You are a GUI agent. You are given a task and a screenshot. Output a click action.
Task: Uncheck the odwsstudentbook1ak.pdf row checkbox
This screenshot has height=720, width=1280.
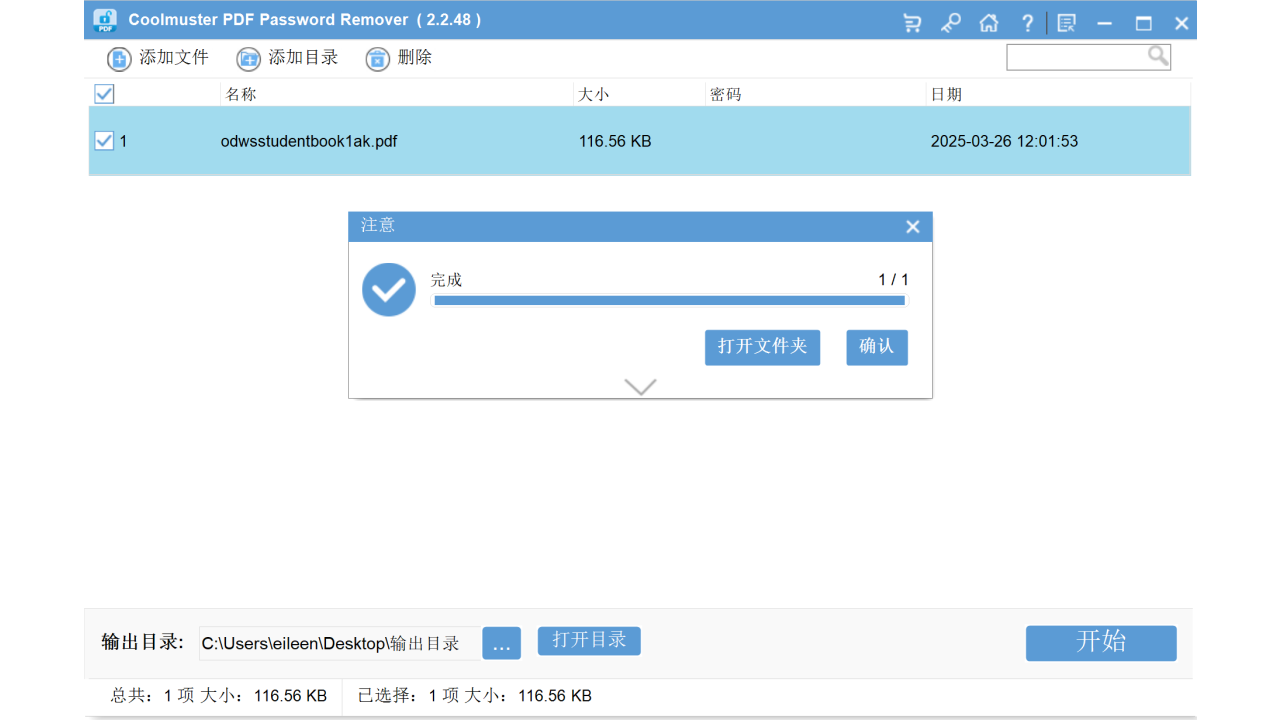(x=104, y=140)
